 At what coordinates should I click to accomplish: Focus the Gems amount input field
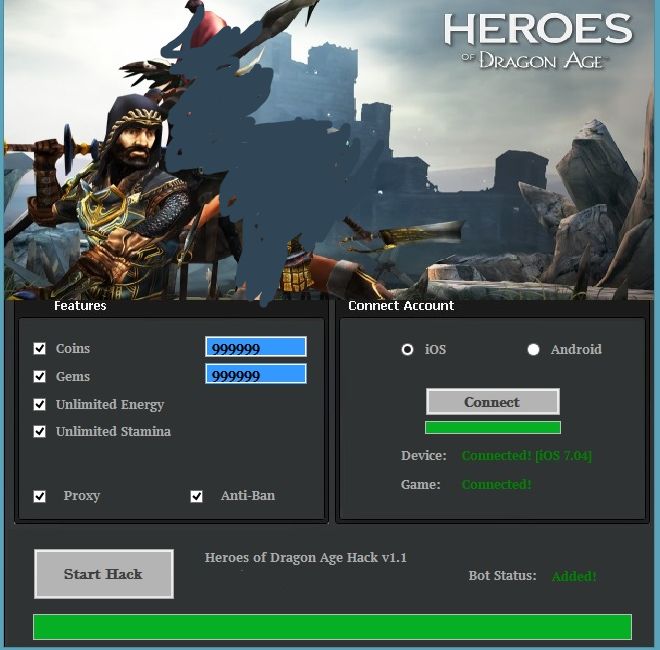coord(256,374)
